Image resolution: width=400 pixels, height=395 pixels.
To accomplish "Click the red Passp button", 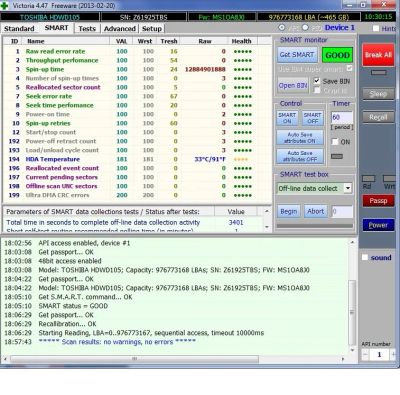I will coord(378,201).
